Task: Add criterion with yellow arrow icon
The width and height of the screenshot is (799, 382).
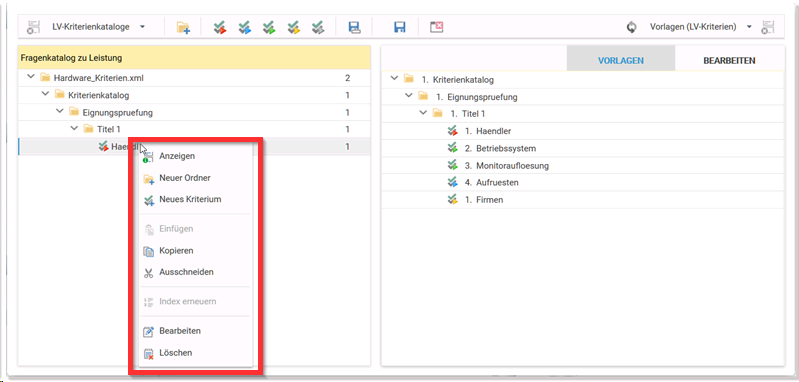Action: point(294,28)
